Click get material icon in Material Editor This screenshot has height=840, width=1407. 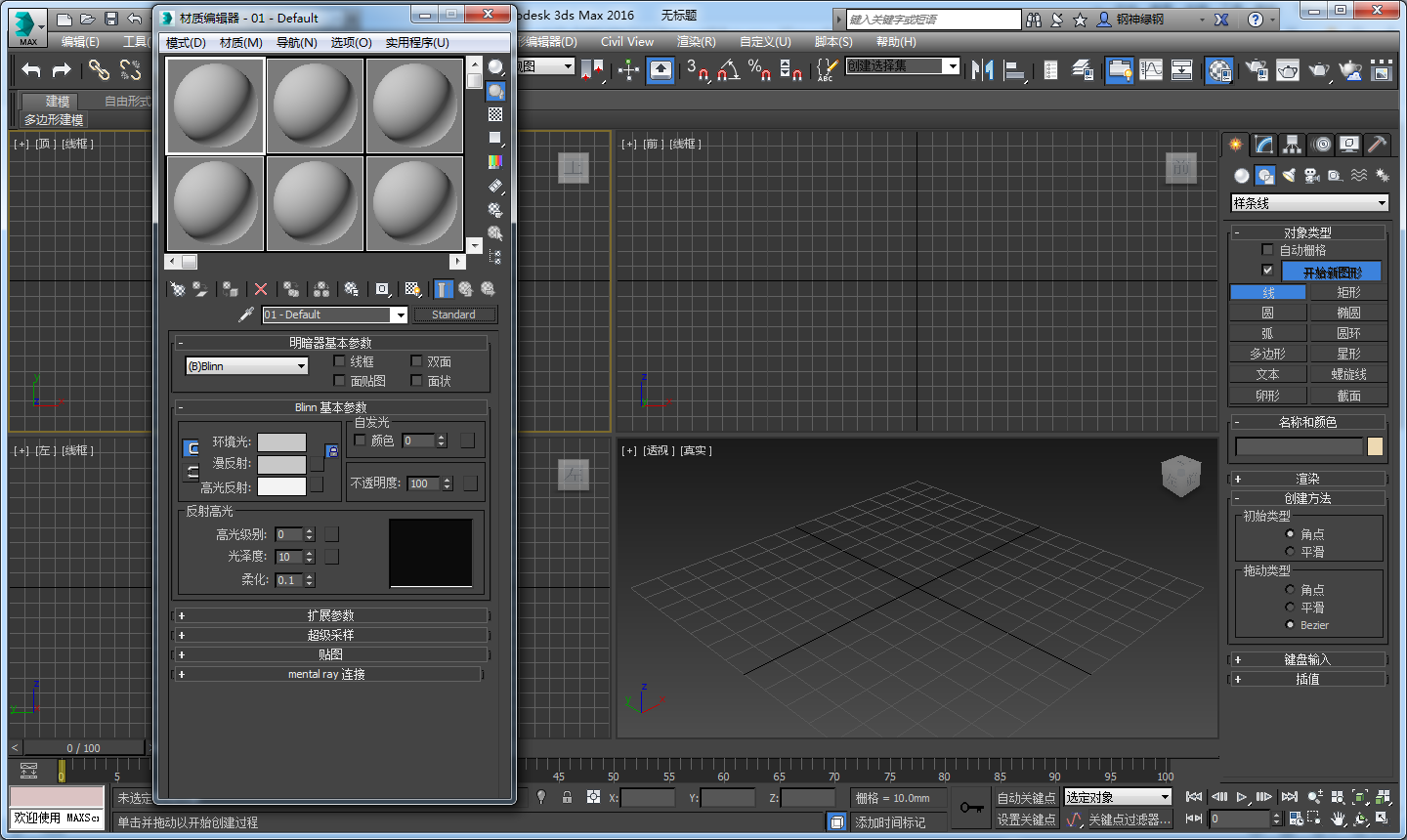(x=178, y=289)
